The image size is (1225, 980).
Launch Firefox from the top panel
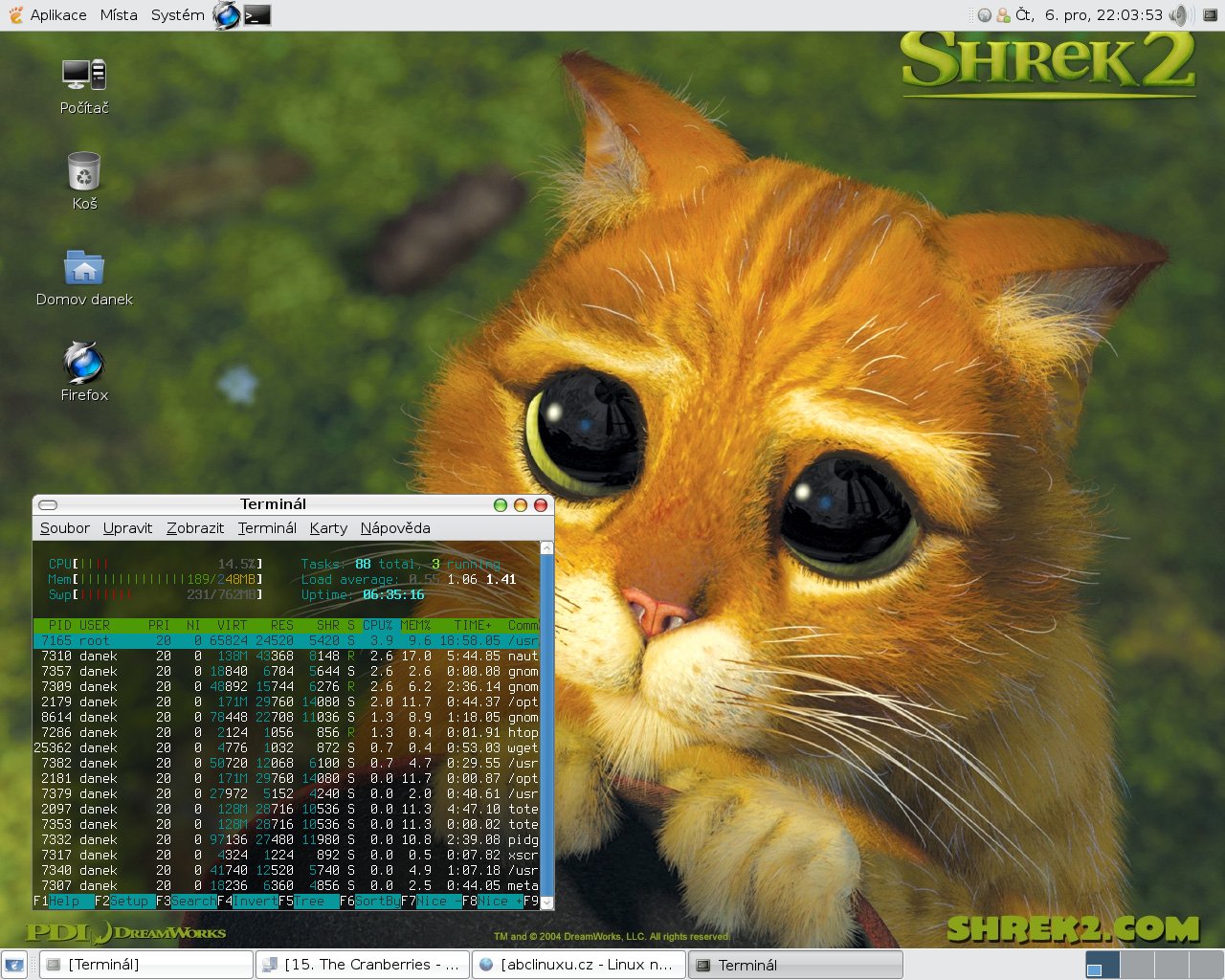point(227,14)
